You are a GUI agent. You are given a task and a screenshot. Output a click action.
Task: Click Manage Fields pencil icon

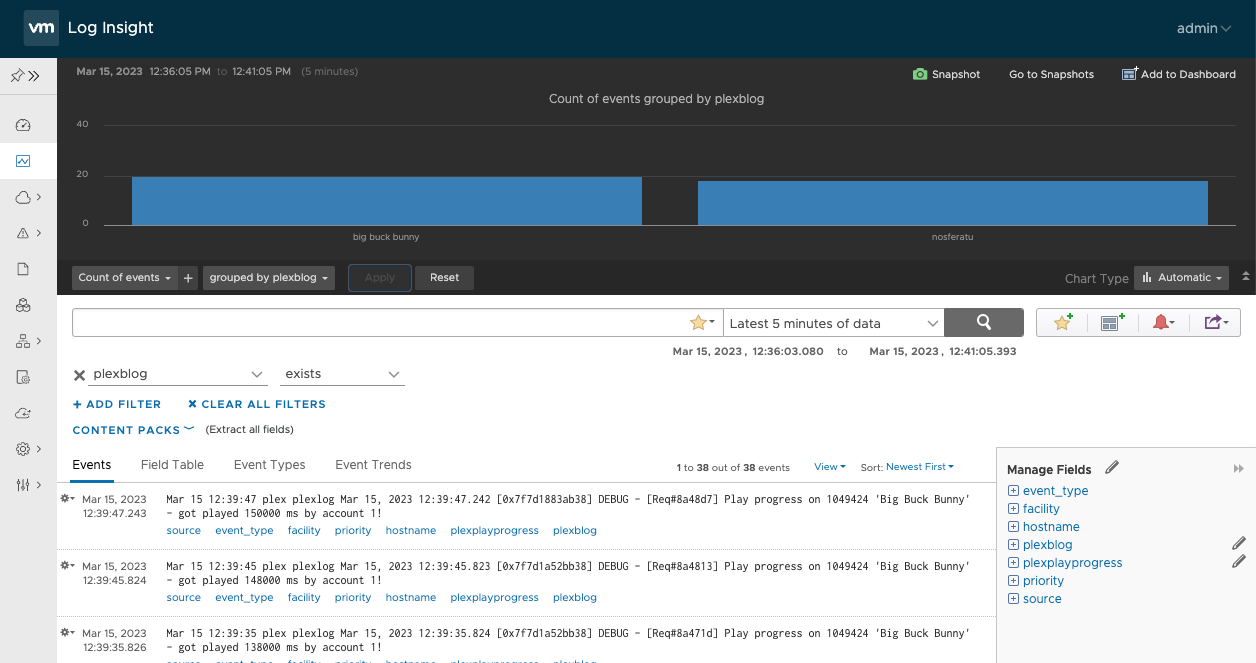[1112, 467]
